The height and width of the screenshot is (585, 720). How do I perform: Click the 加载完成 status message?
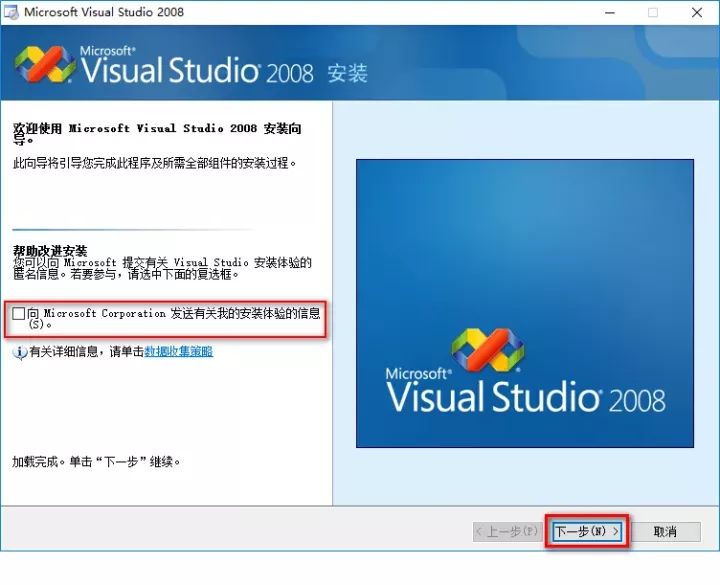click(96, 462)
